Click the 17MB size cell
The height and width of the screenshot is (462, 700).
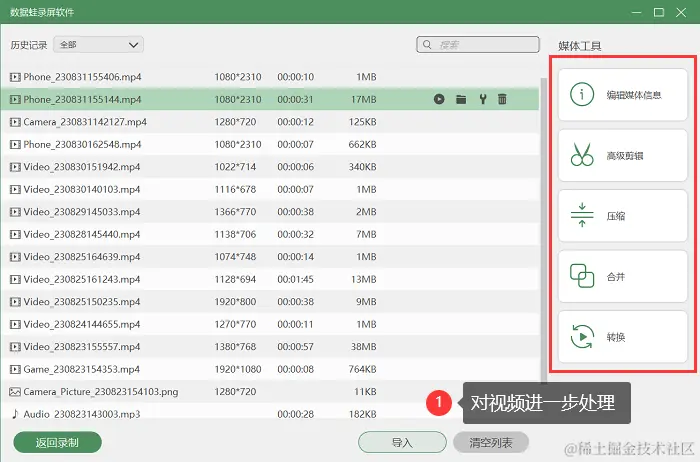pos(363,99)
